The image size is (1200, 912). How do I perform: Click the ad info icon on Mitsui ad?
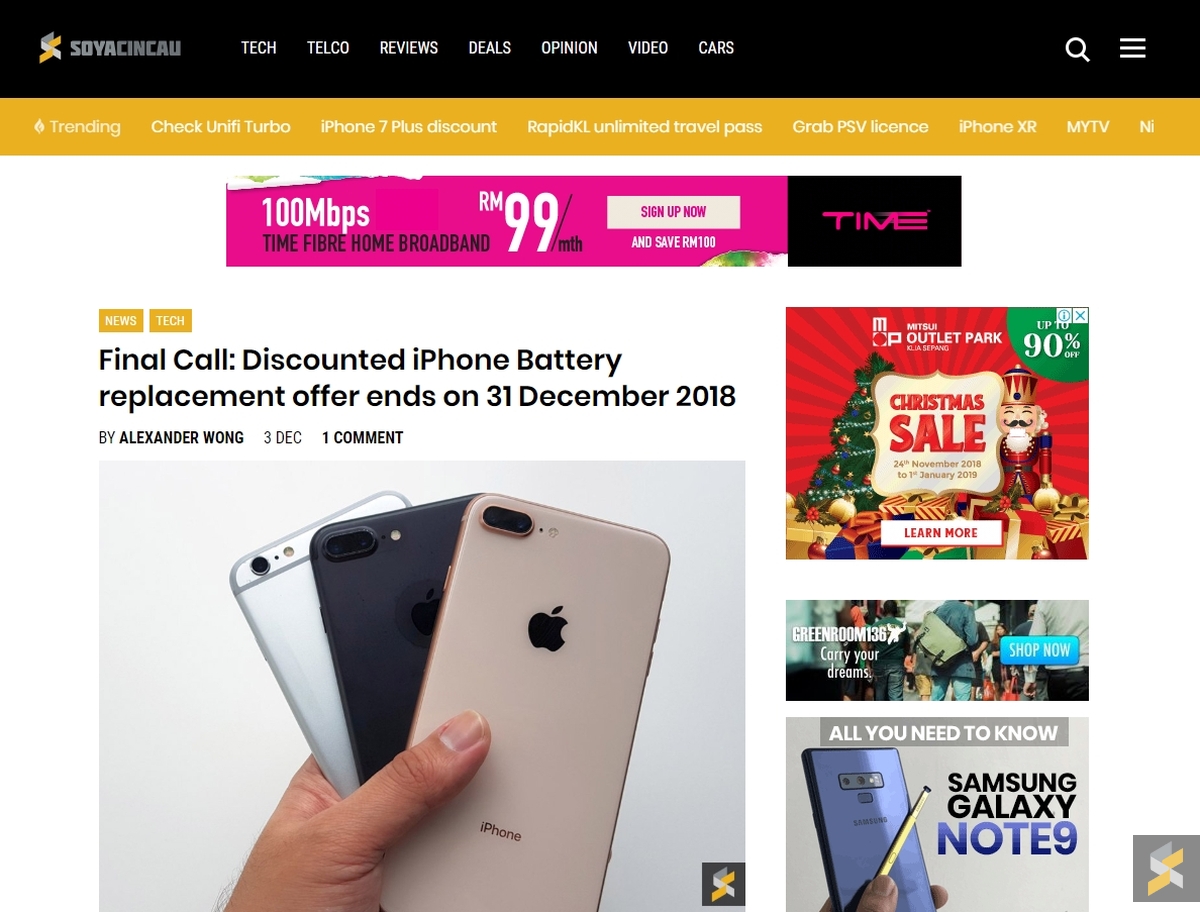(1064, 315)
